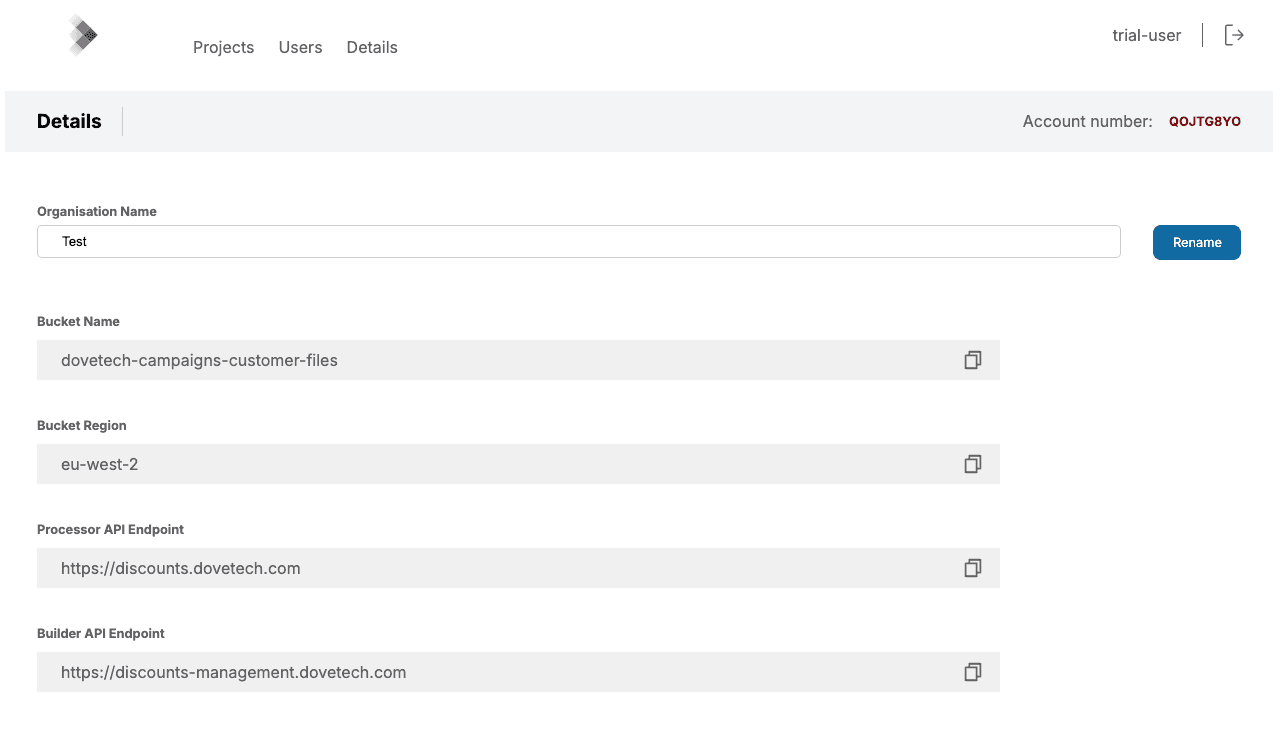1288x745 pixels.
Task: Copy the Processor API Endpoint URL
Action: (972, 568)
